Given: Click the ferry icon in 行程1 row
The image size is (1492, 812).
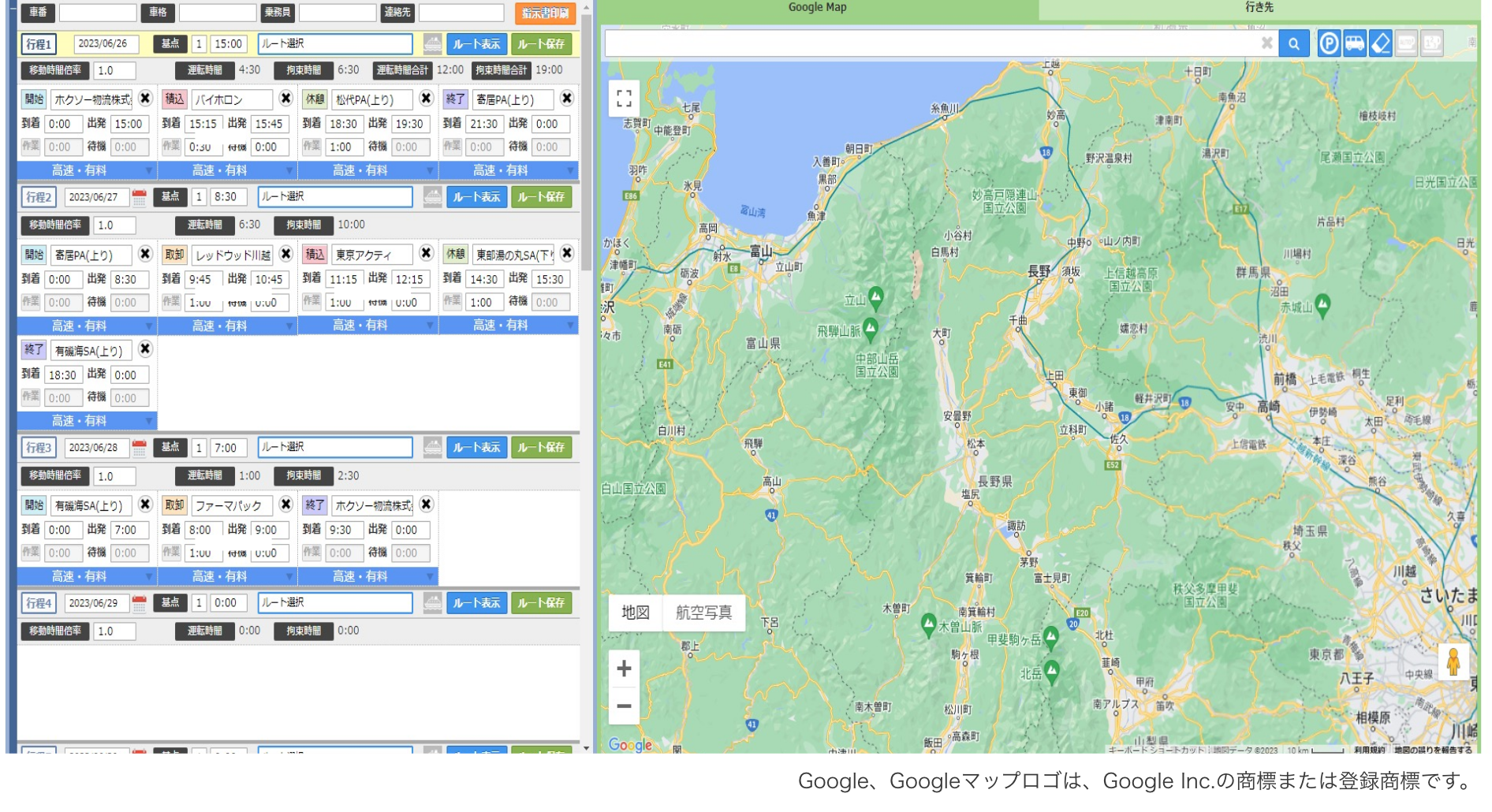Looking at the screenshot, I should click(432, 43).
